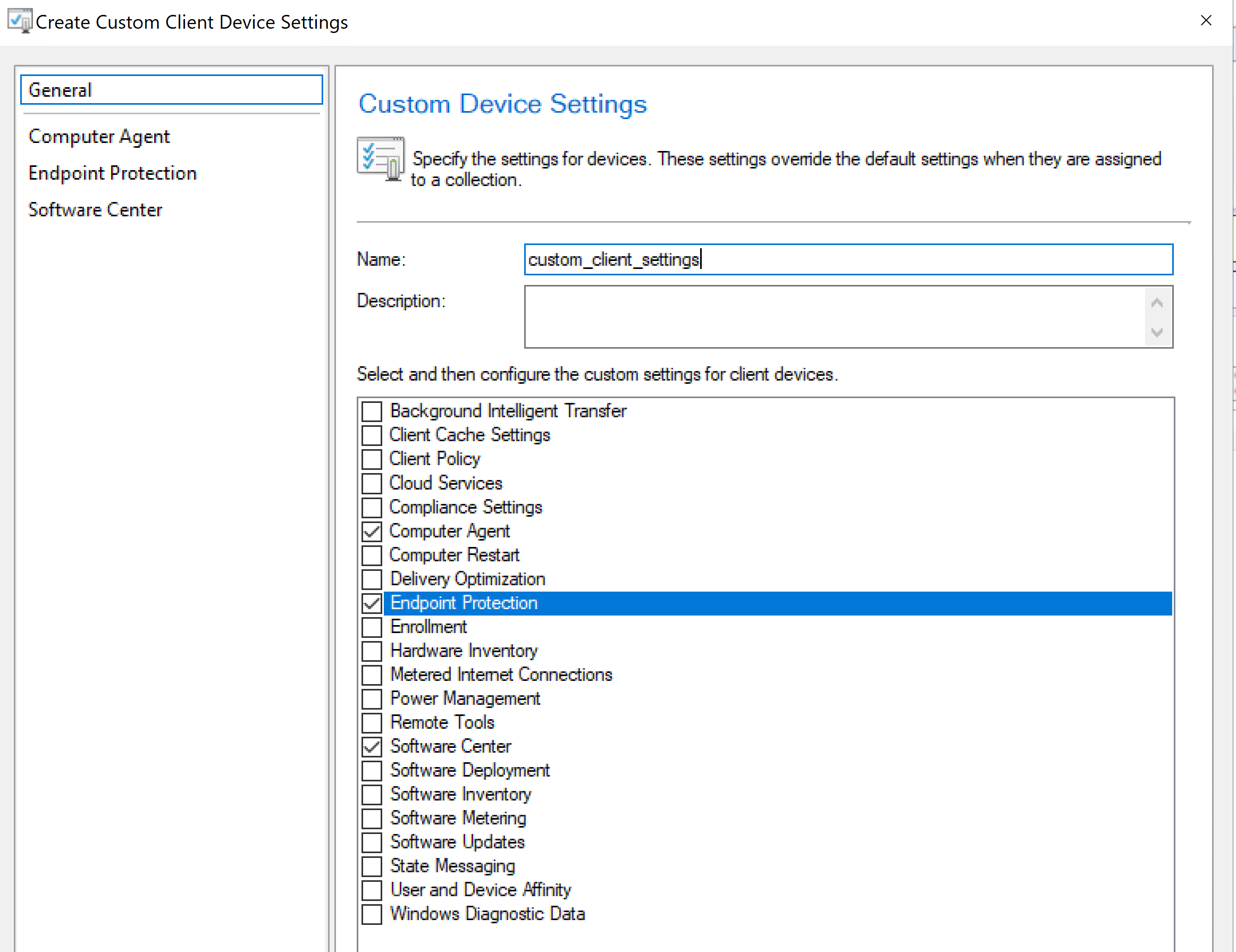Click the dialog title bar settings icon
This screenshot has width=1236, height=952.
[x=20, y=21]
